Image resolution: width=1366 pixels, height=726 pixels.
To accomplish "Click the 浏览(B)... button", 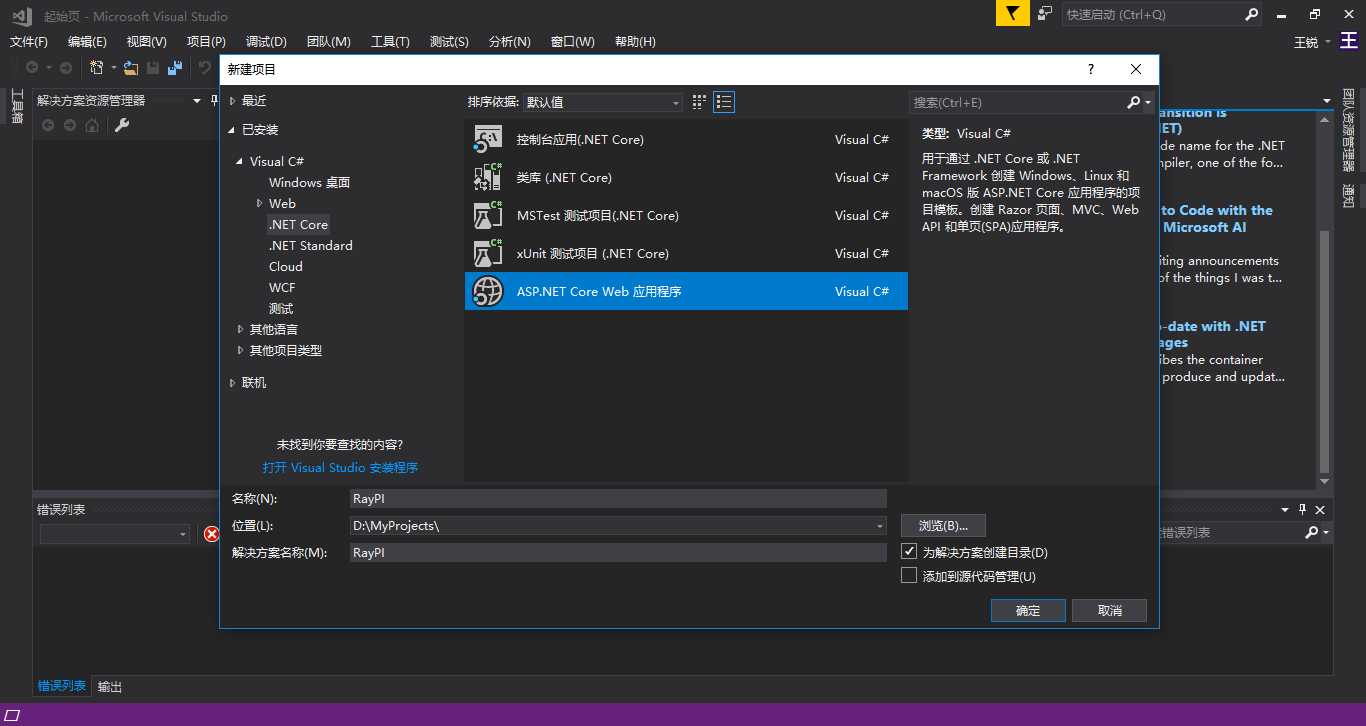I will (943, 525).
